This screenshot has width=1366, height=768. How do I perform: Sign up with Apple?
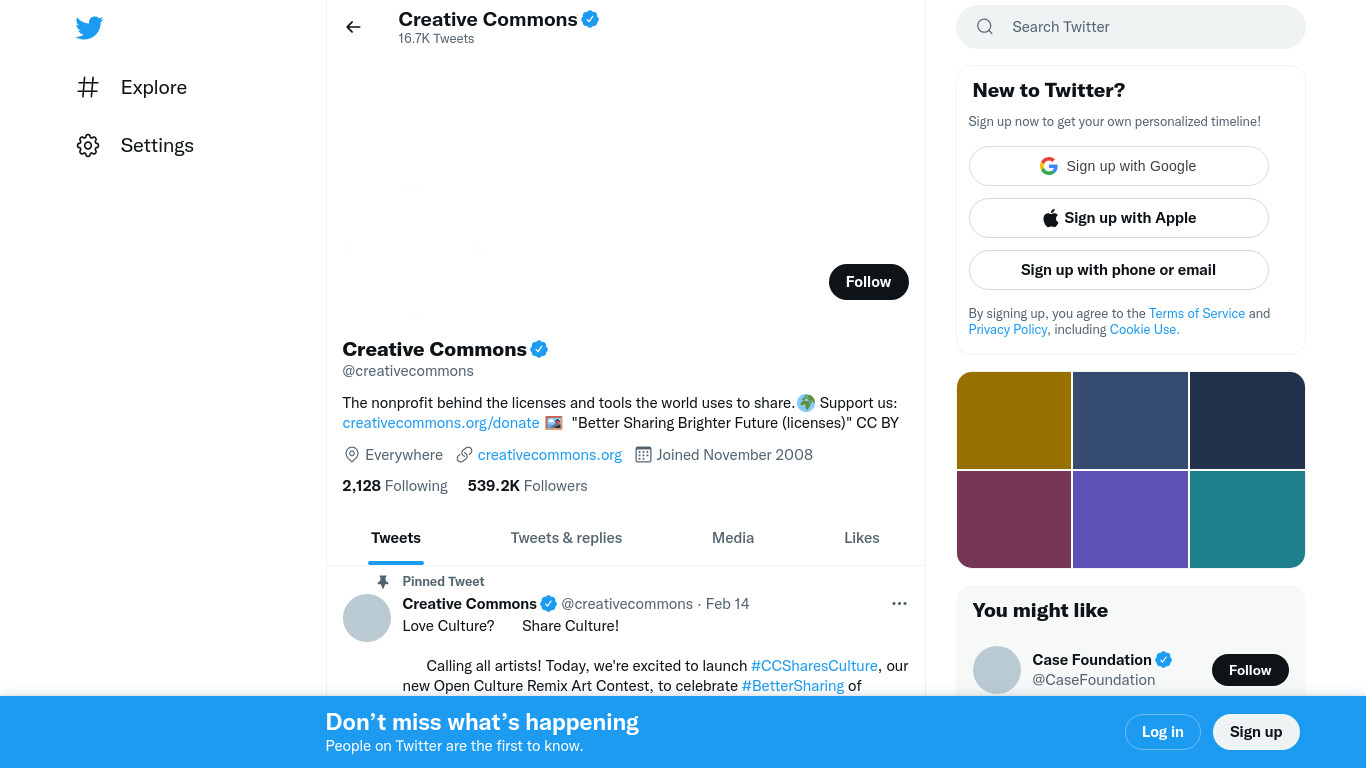tap(1119, 218)
